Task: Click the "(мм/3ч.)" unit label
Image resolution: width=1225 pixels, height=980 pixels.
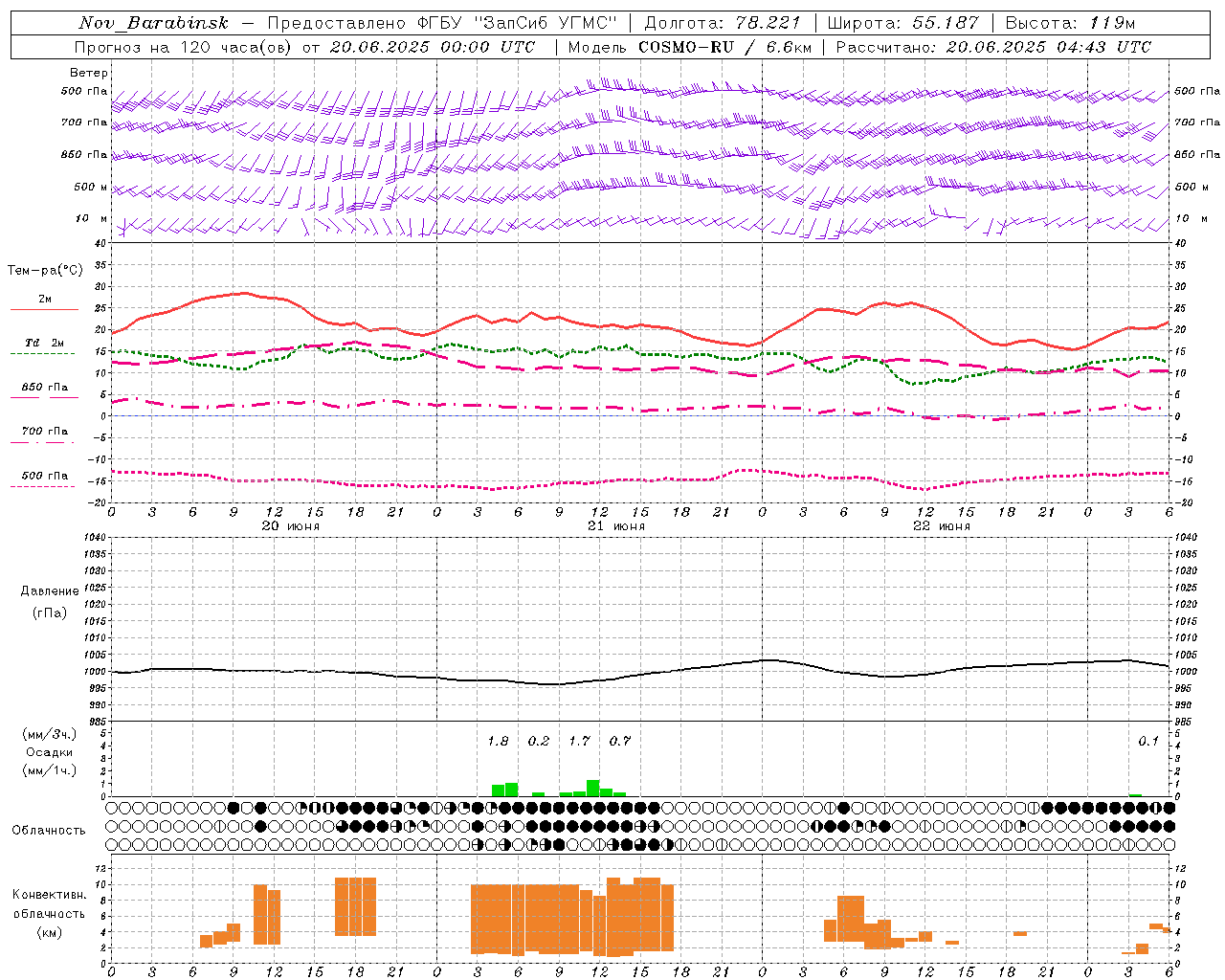Action: coord(50,734)
